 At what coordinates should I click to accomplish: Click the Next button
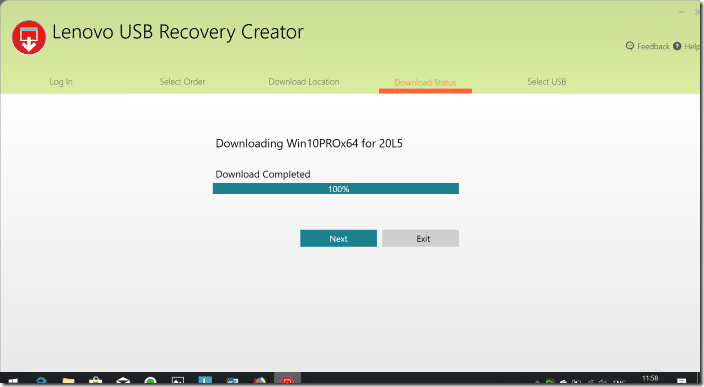[x=339, y=238]
